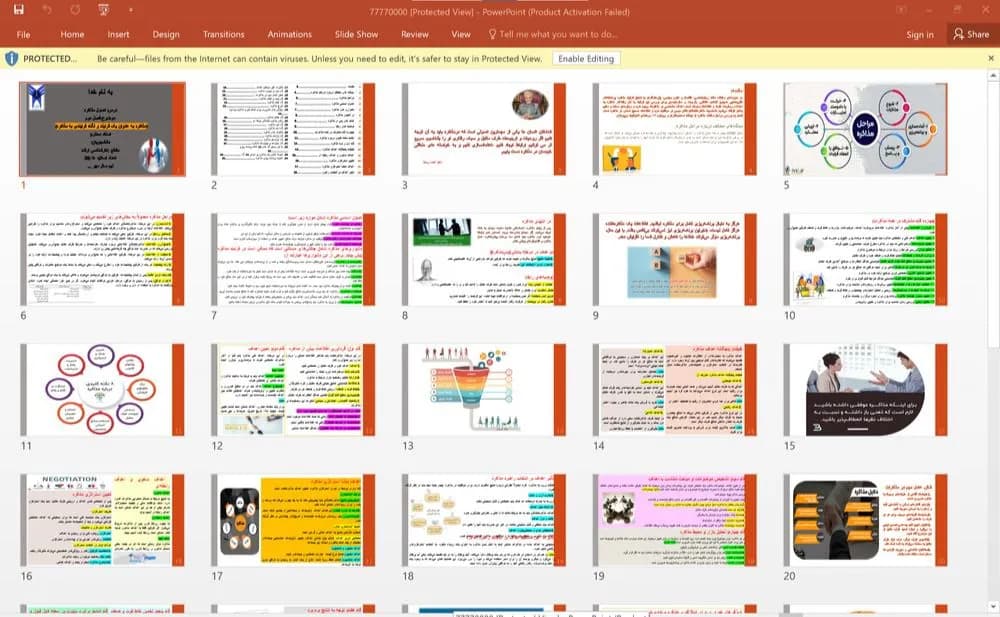Open the Customize Quick Access Toolbar dropdown
The width and height of the screenshot is (1000, 617).
click(131, 10)
